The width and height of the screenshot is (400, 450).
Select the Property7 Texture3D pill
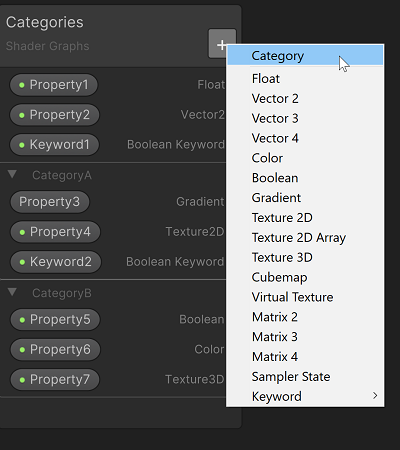coord(55,379)
